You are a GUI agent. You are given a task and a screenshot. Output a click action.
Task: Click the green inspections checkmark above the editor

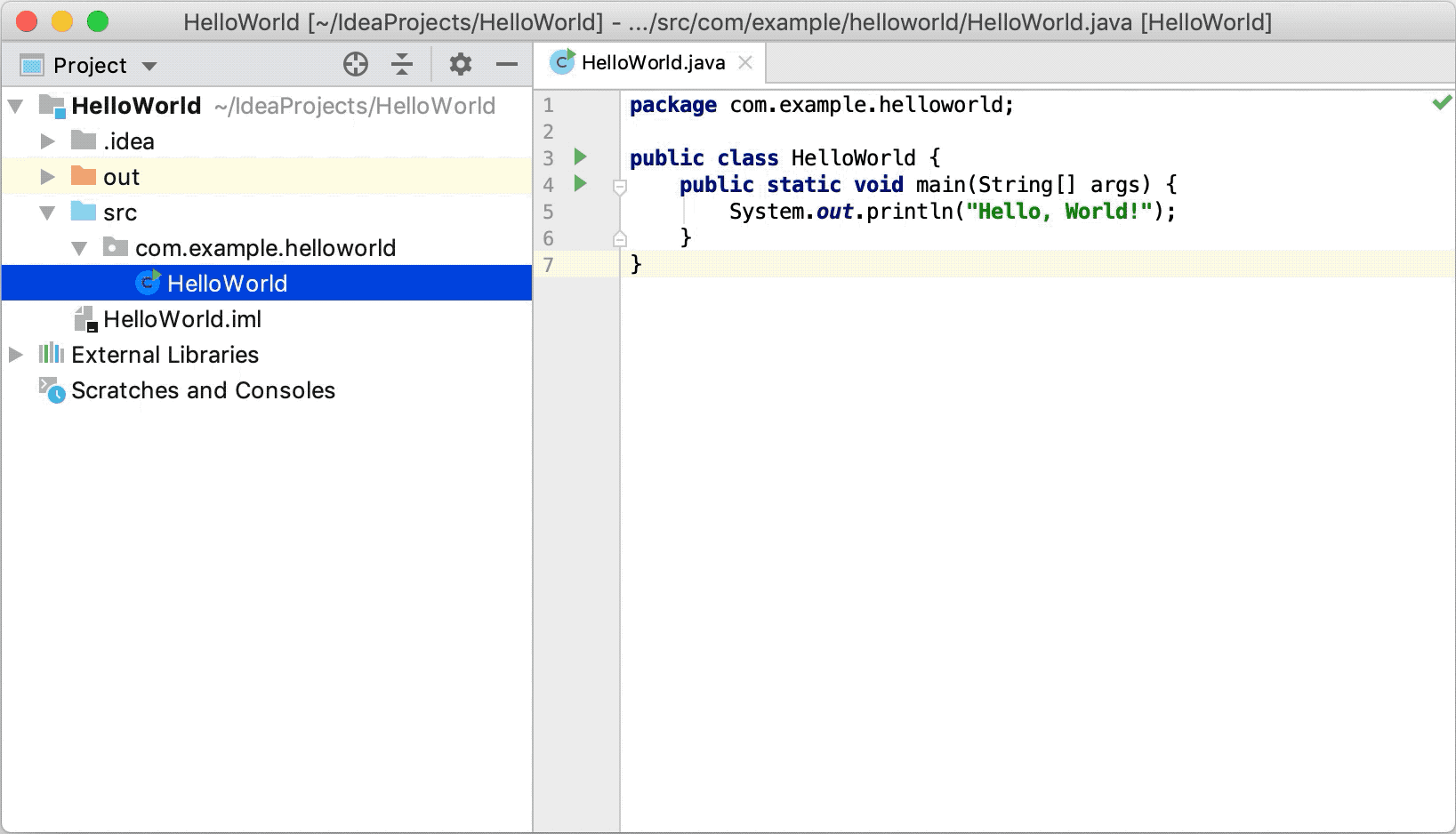click(x=1442, y=104)
